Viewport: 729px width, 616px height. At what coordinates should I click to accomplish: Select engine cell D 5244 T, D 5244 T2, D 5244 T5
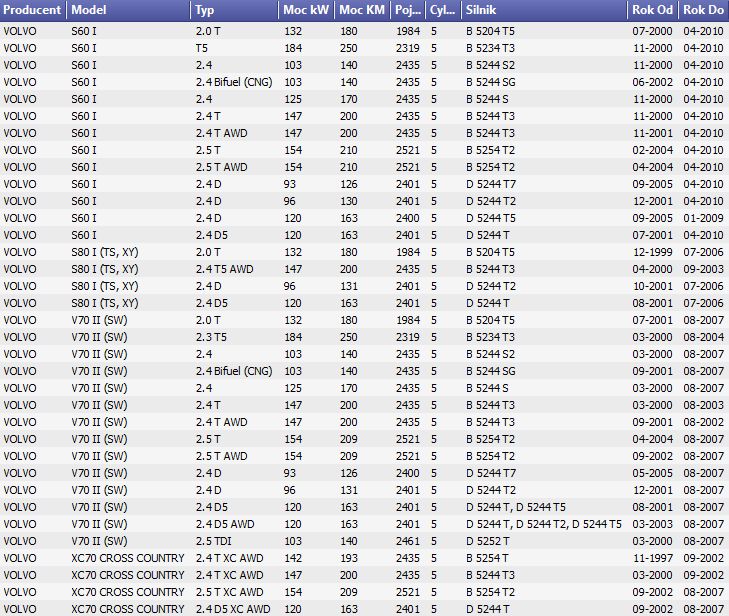(543, 524)
